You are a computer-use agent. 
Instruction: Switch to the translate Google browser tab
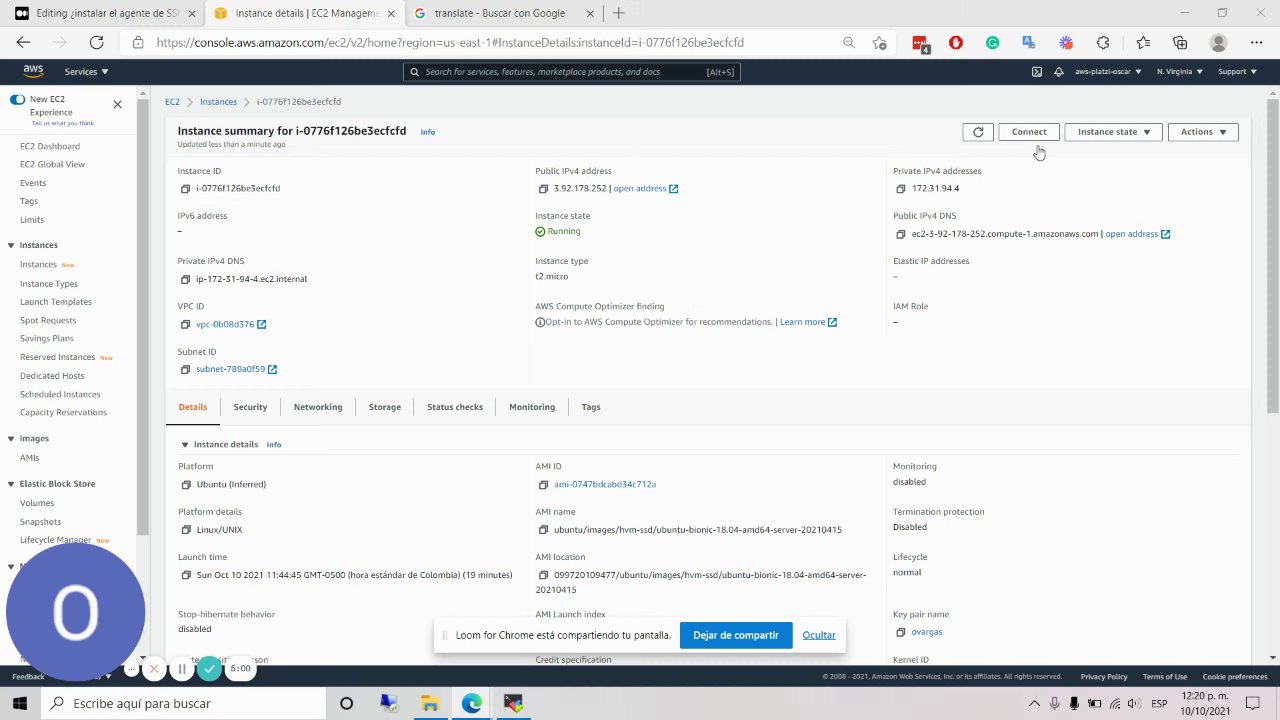pos(503,14)
